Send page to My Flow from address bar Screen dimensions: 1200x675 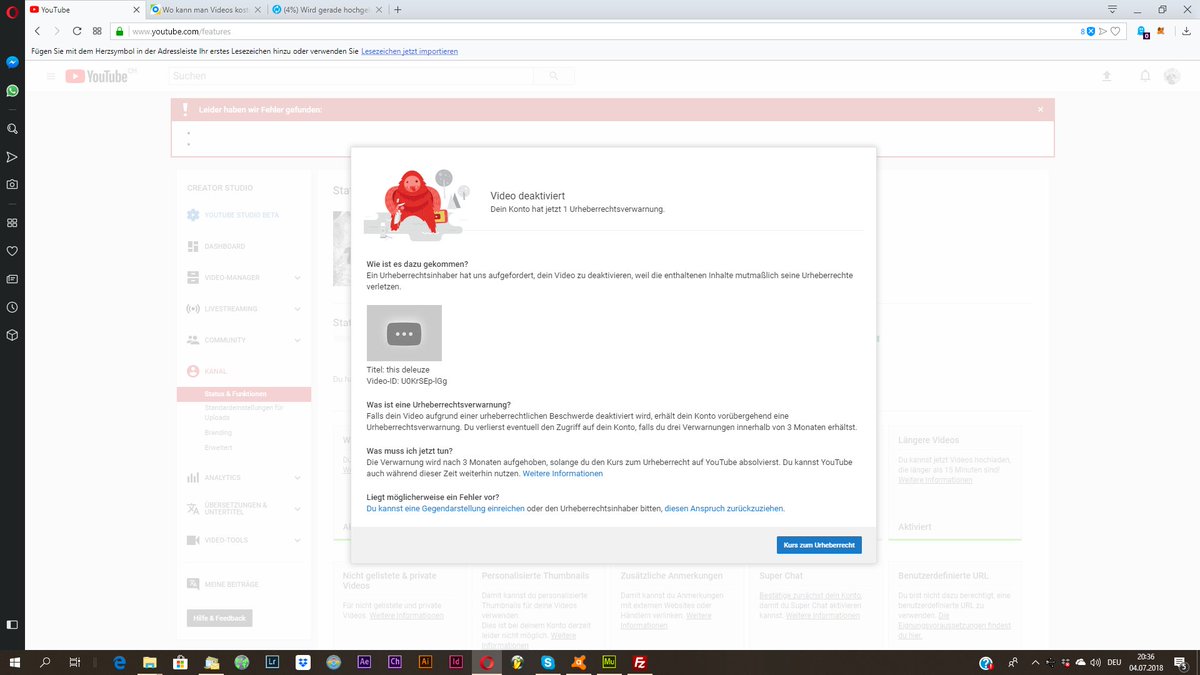(1103, 31)
